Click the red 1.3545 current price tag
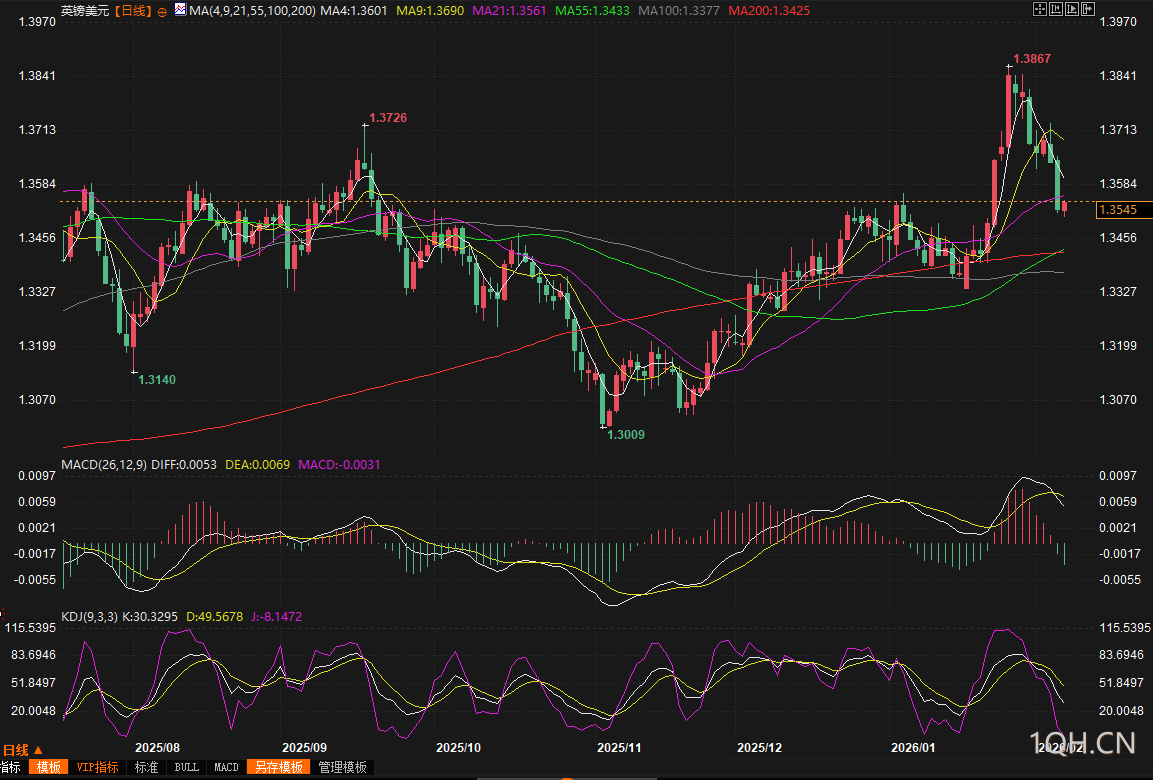Image resolution: width=1153 pixels, height=780 pixels. (1119, 210)
